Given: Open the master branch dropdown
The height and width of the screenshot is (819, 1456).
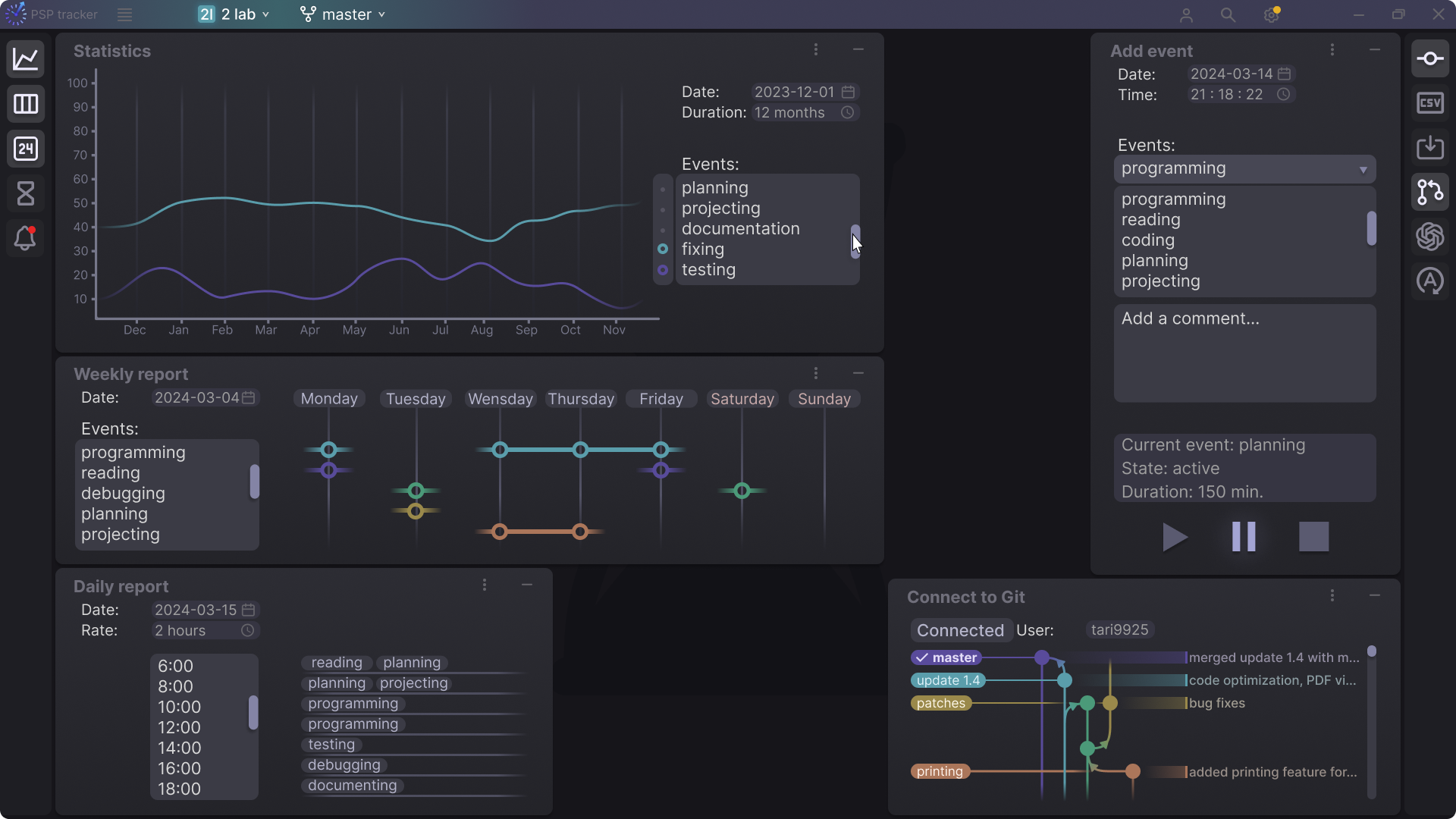Looking at the screenshot, I should point(343,14).
